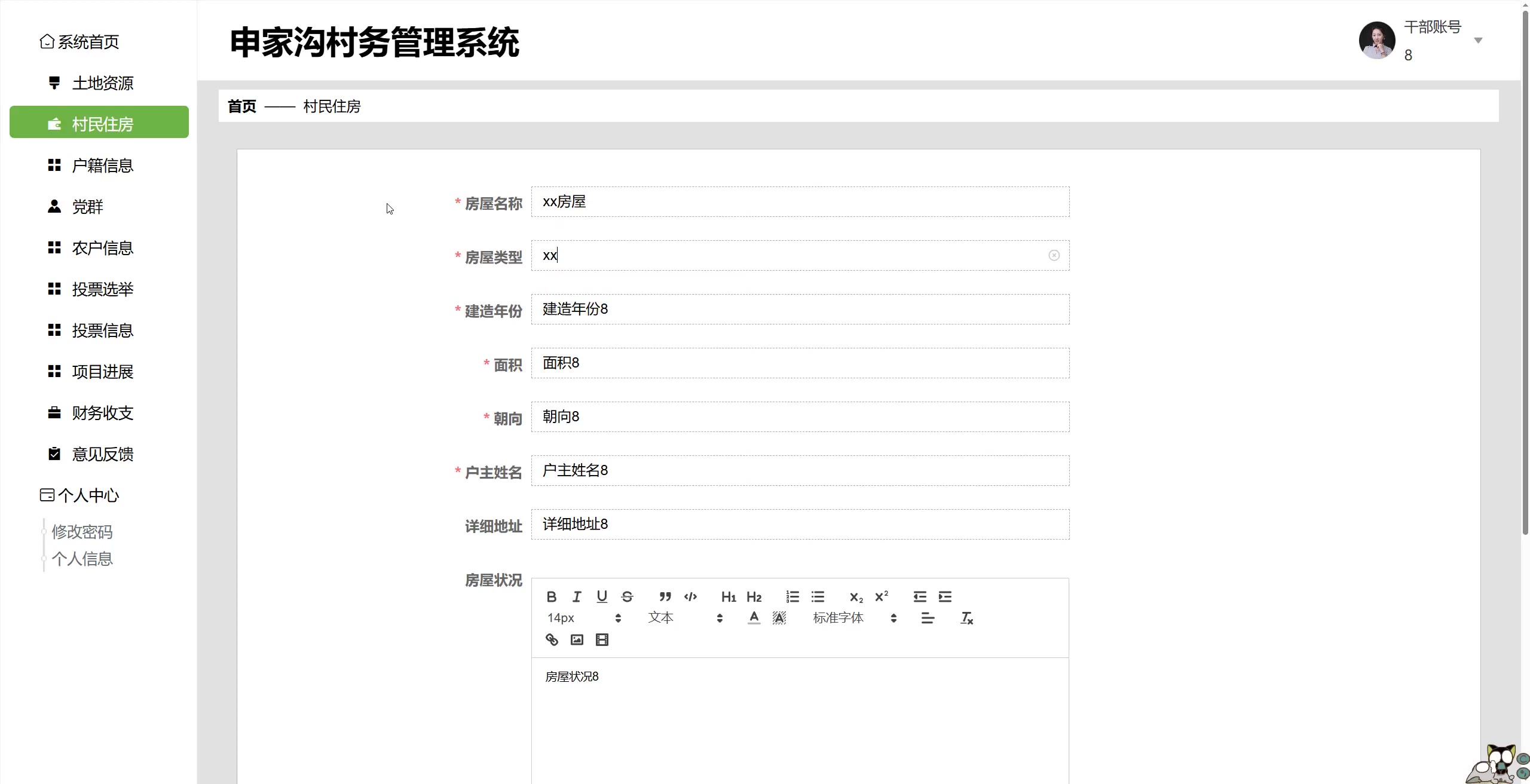Insert an image in editor
The image size is (1530, 784).
coord(577,640)
